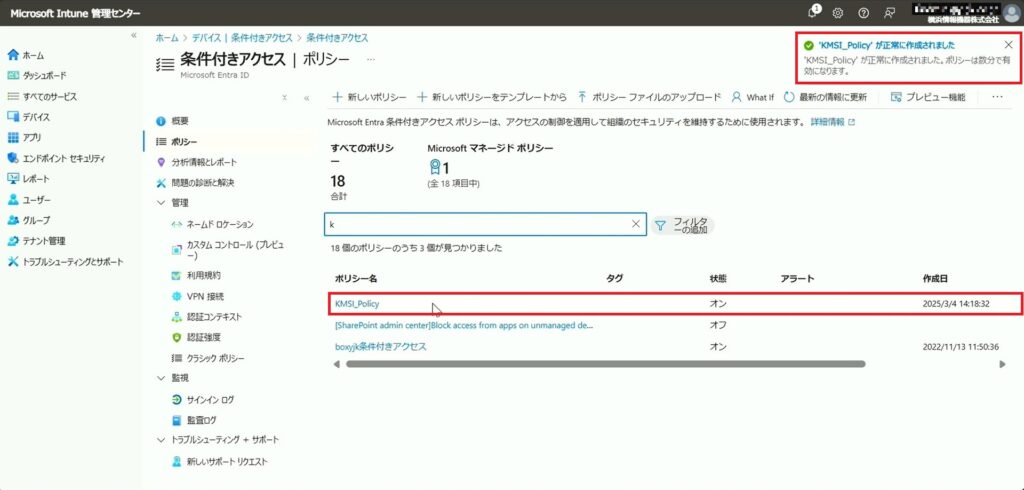The image size is (1024, 490).
Task: Click the ホーム breadcrumb
Action: 167,38
